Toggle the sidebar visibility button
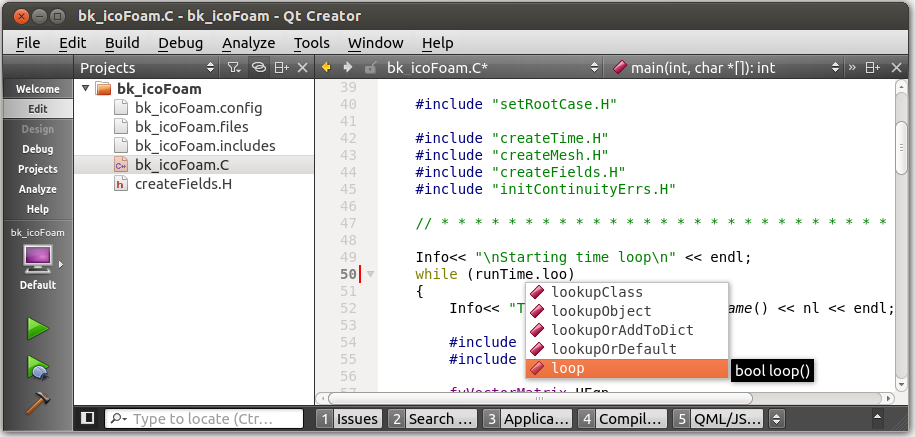 88,418
